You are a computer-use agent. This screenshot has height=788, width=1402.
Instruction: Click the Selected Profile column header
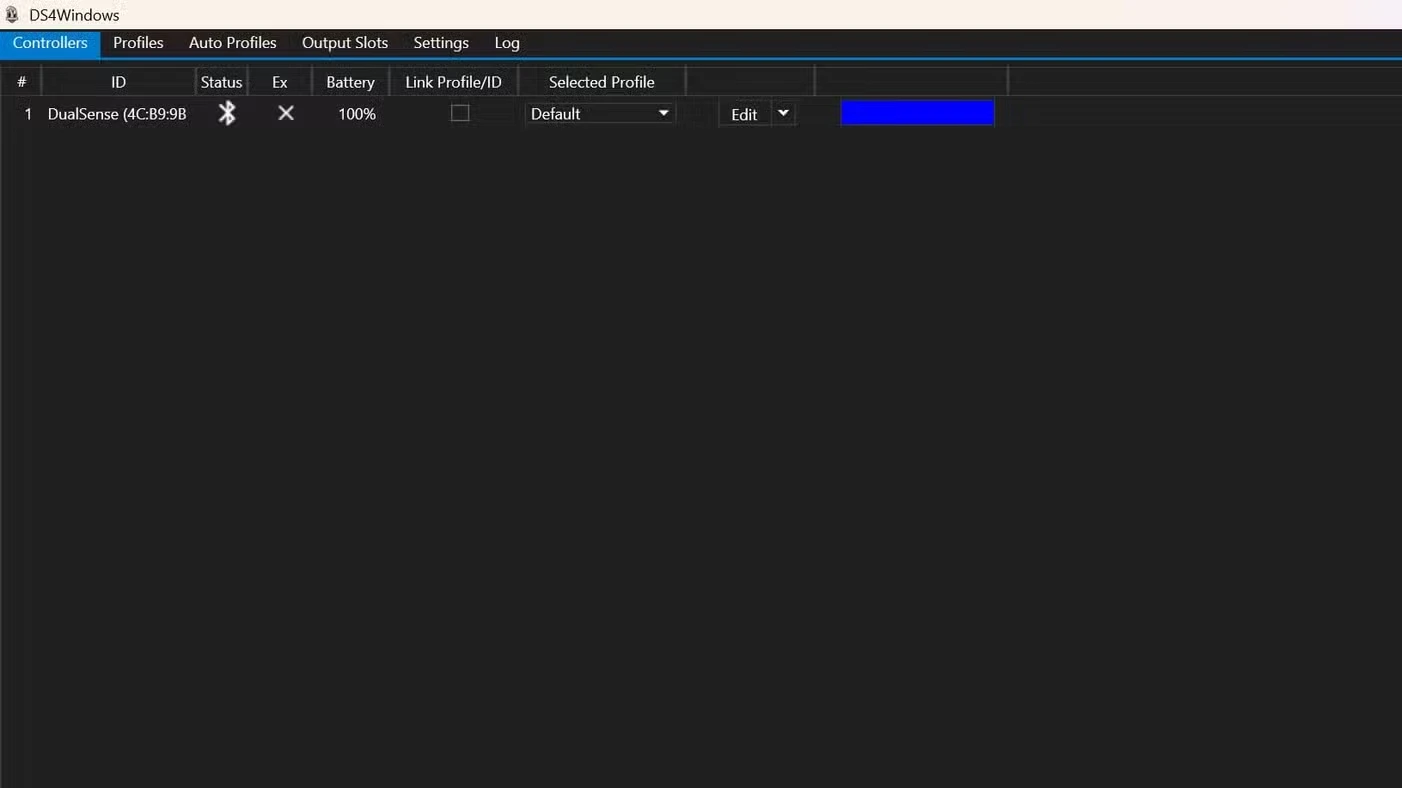click(601, 82)
